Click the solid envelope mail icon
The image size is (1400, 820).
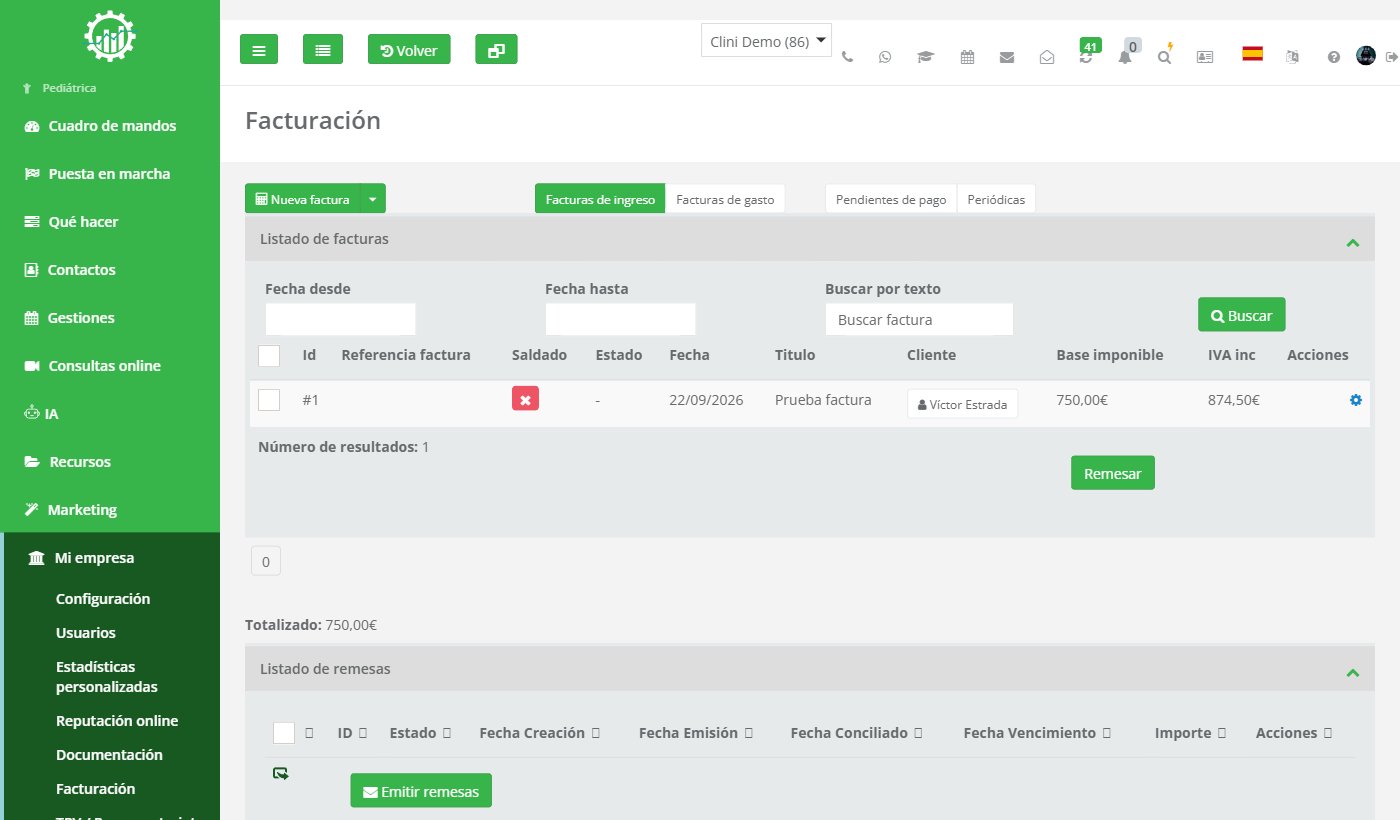coord(1007,57)
